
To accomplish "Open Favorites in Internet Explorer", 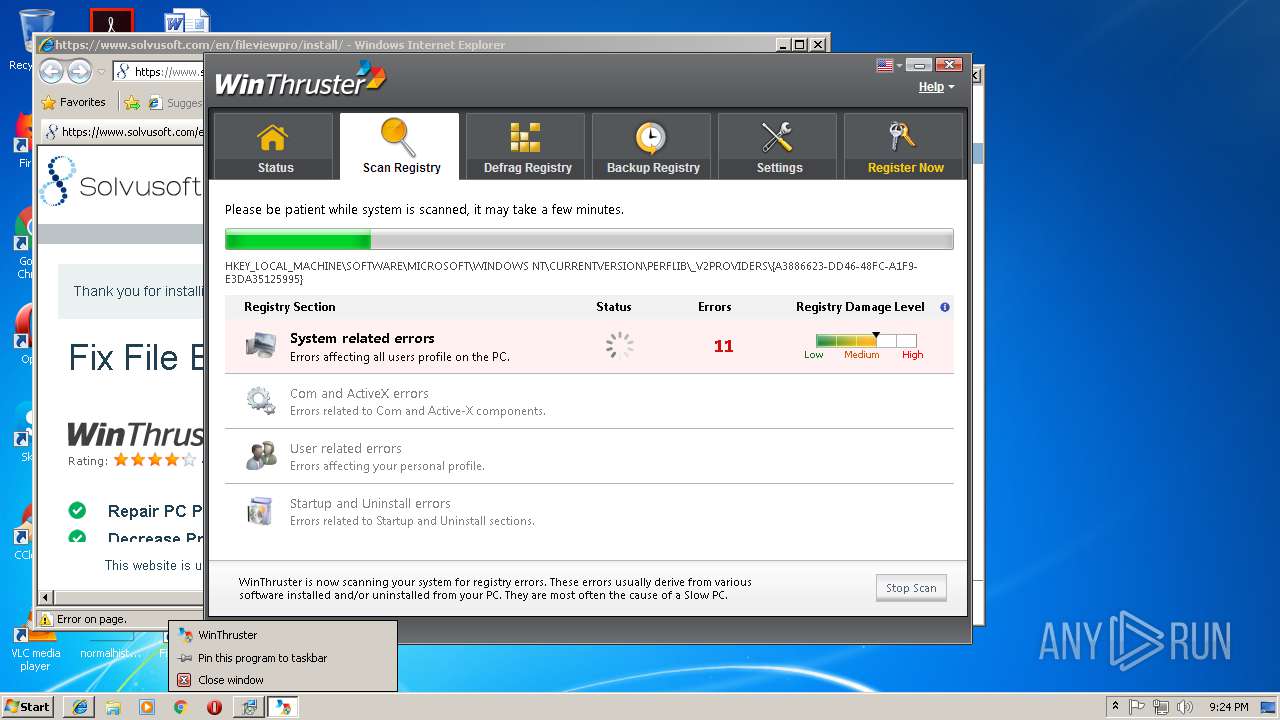I will pyautogui.click(x=73, y=102).
